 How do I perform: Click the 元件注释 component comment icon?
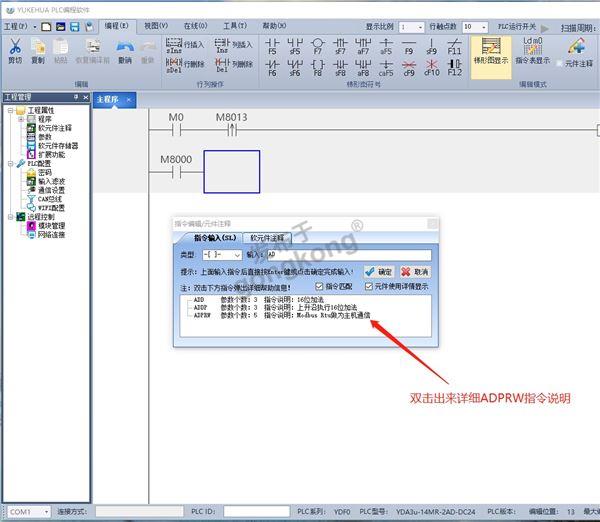(577, 50)
